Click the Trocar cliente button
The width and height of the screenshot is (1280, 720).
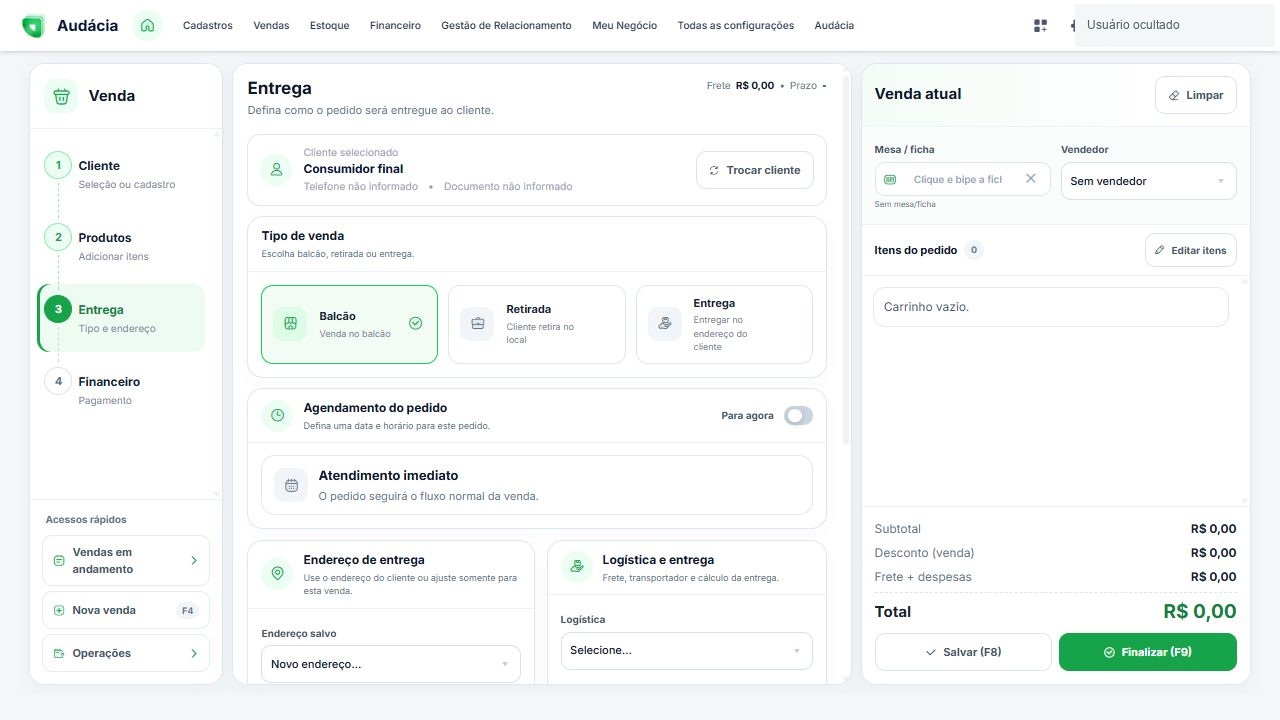(755, 170)
